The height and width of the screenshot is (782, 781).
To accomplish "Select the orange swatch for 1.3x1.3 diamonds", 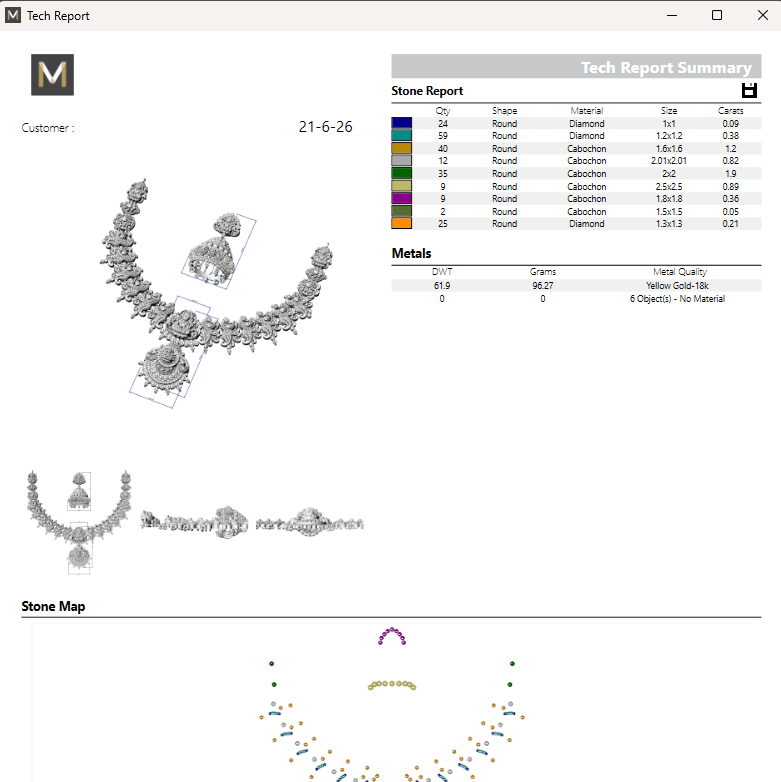I will (x=401, y=223).
